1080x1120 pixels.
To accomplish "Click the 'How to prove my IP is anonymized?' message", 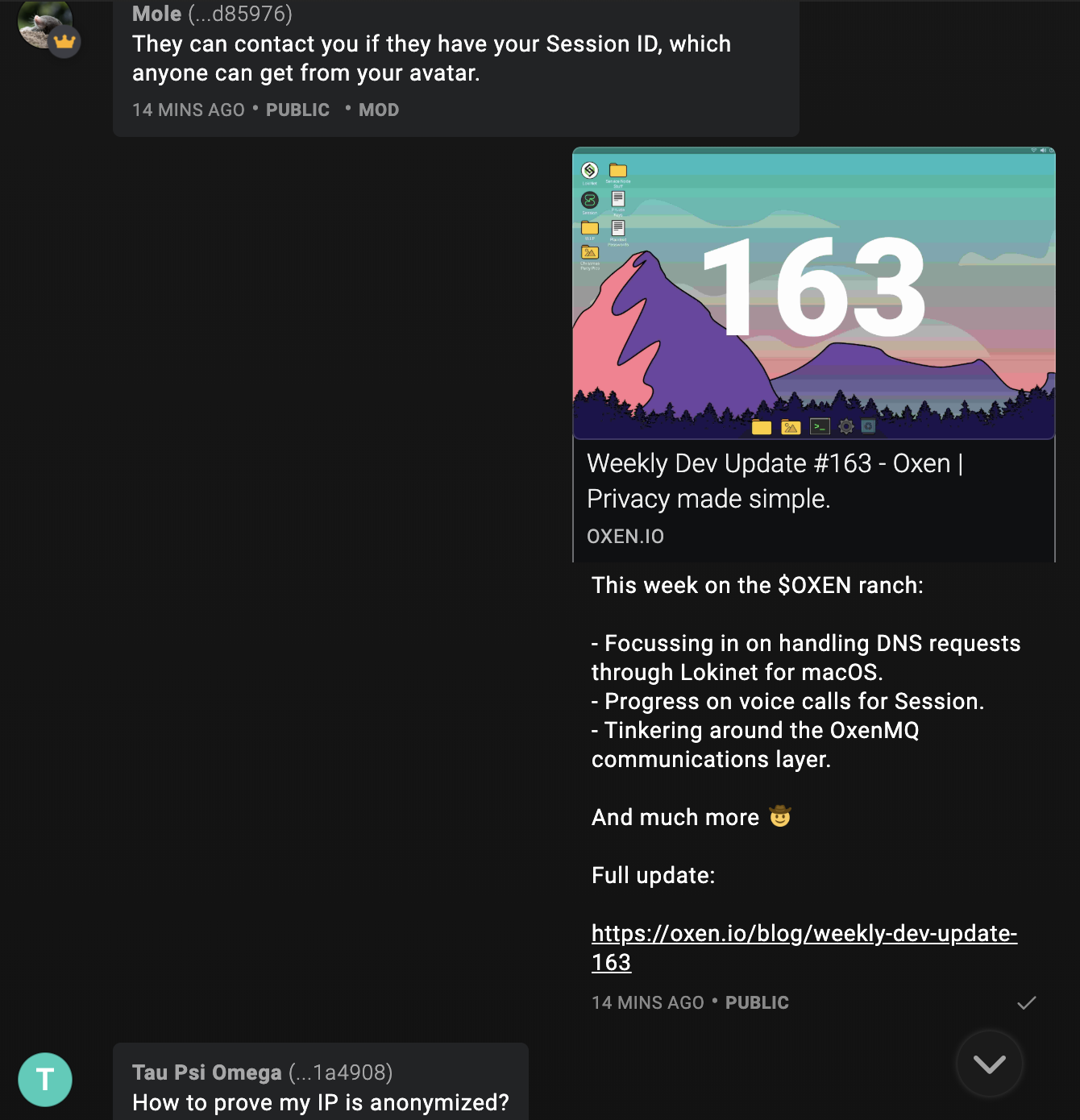I will point(321,1102).
